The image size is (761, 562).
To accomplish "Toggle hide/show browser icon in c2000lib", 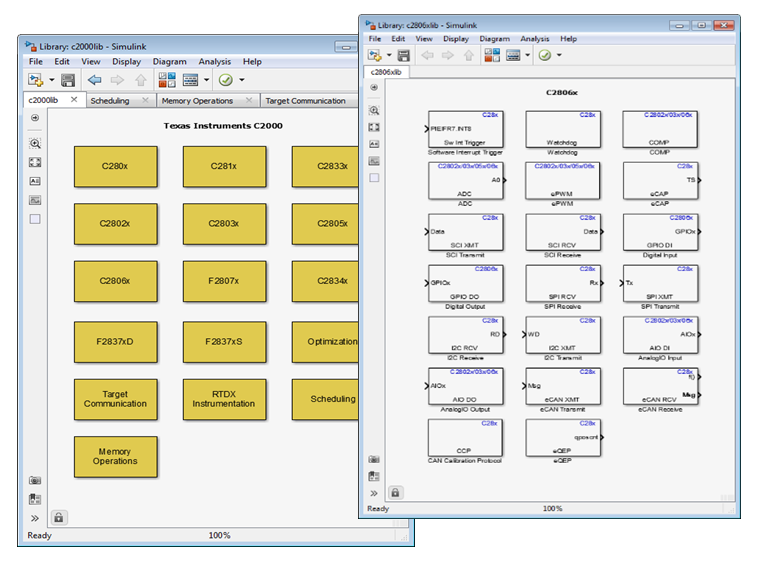I will click(35, 118).
